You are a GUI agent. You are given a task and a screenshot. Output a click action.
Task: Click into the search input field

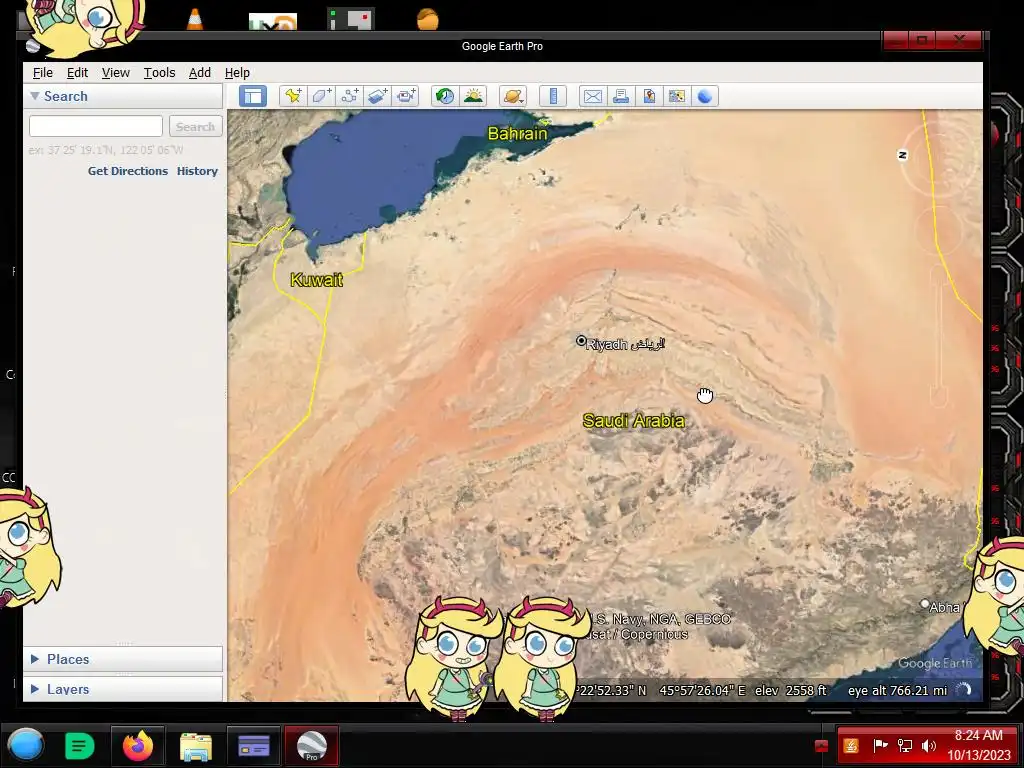[96, 126]
